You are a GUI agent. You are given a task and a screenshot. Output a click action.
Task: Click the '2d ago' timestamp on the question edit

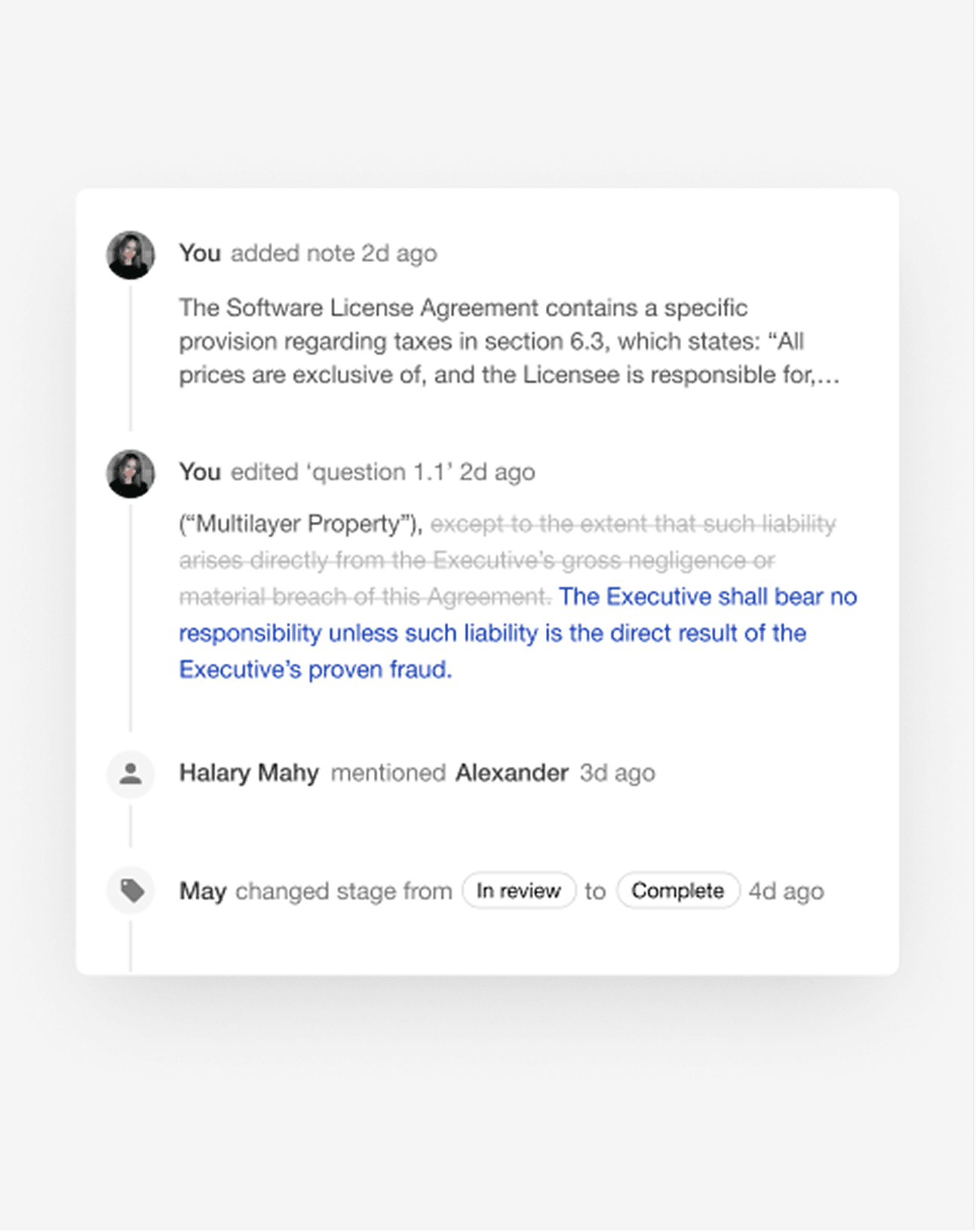pos(497,472)
